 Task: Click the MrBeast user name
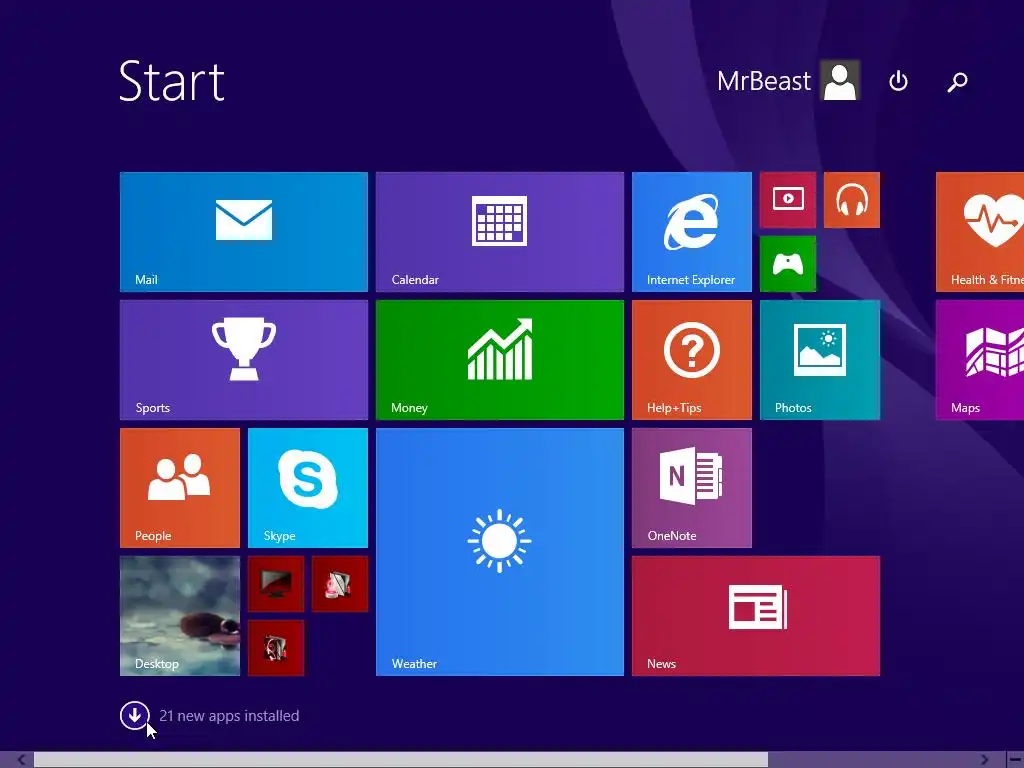(763, 81)
